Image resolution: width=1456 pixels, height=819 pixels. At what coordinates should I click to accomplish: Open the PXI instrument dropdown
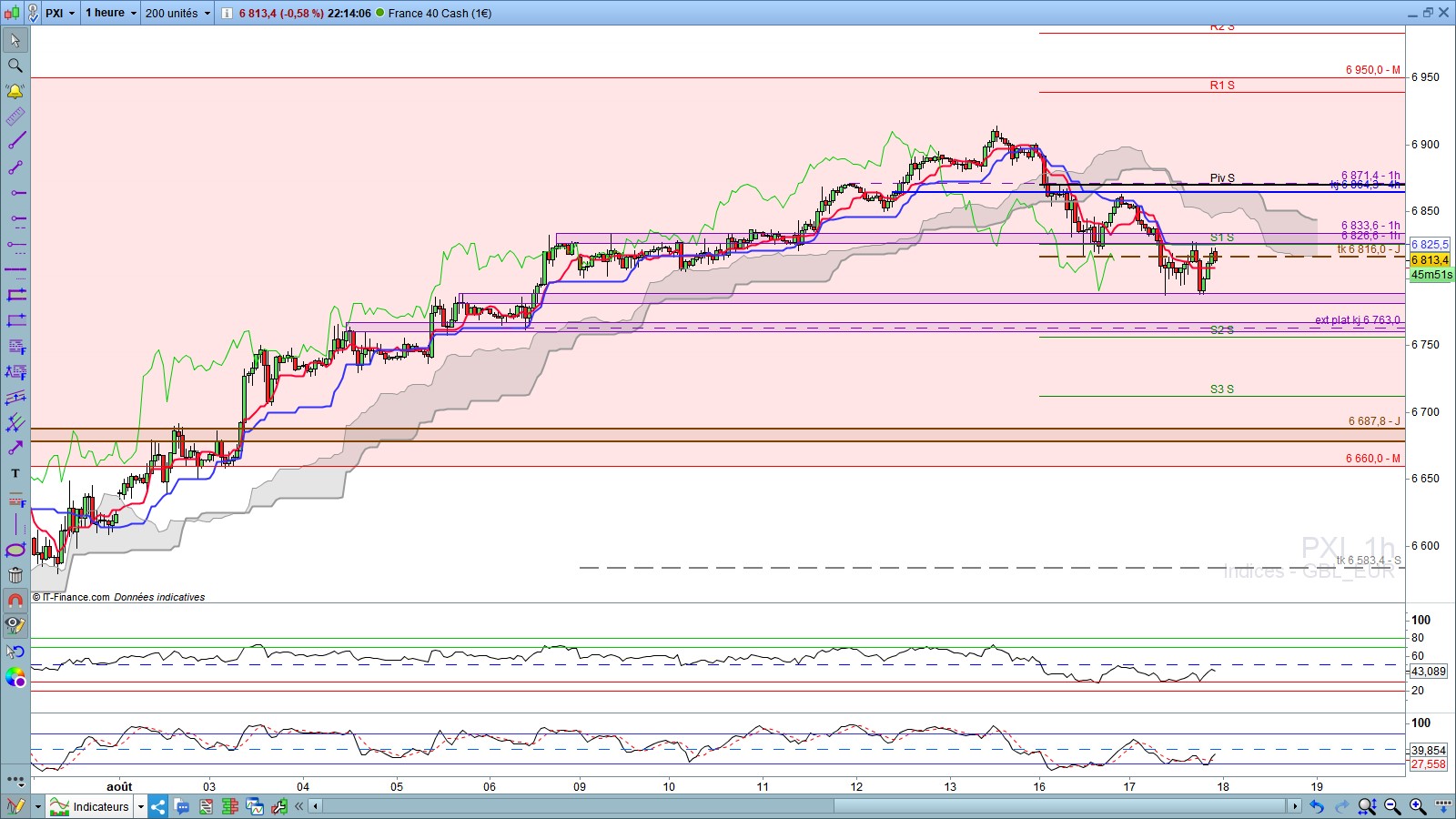(x=60, y=13)
